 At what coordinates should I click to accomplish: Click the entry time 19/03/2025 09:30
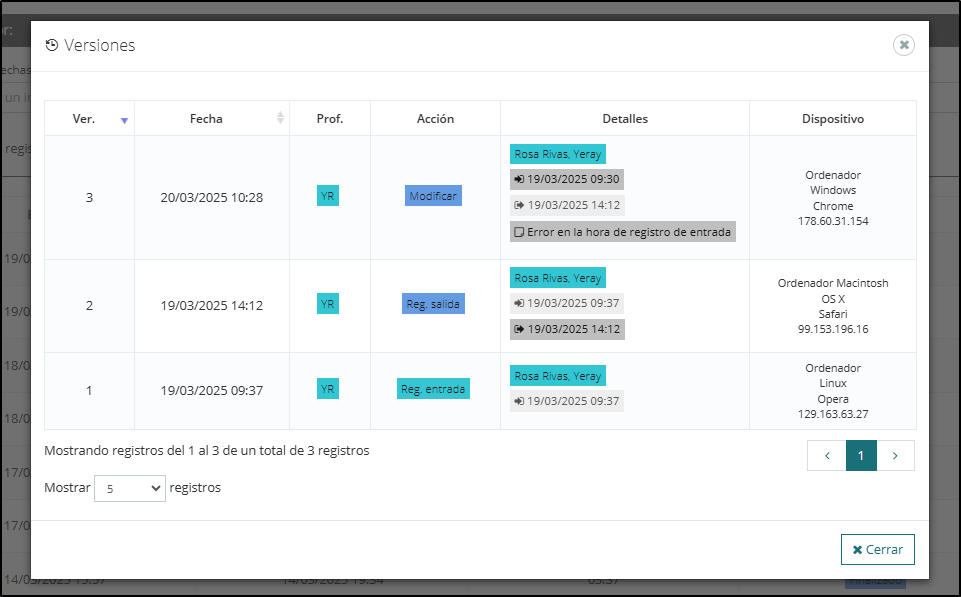click(567, 180)
